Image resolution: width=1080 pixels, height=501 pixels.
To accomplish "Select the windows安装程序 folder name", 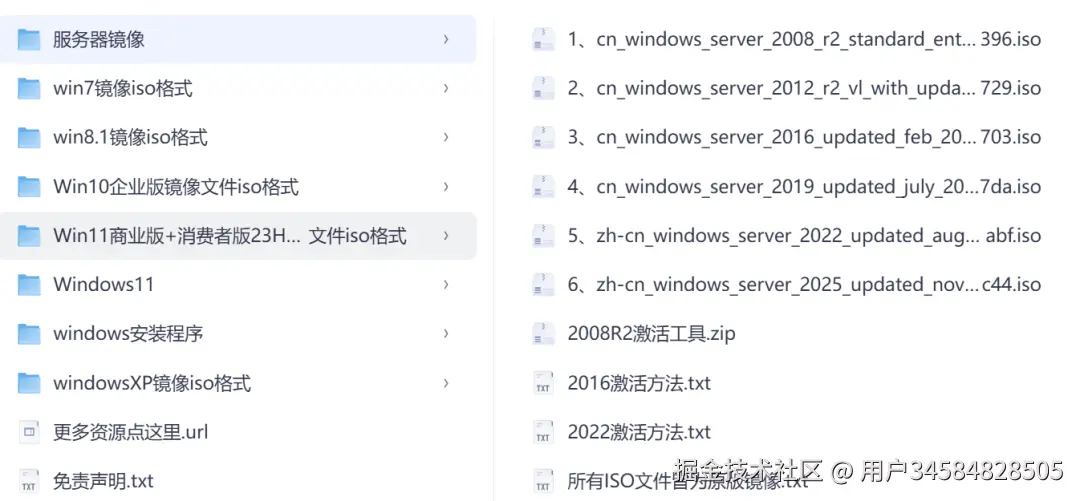I will [x=128, y=334].
